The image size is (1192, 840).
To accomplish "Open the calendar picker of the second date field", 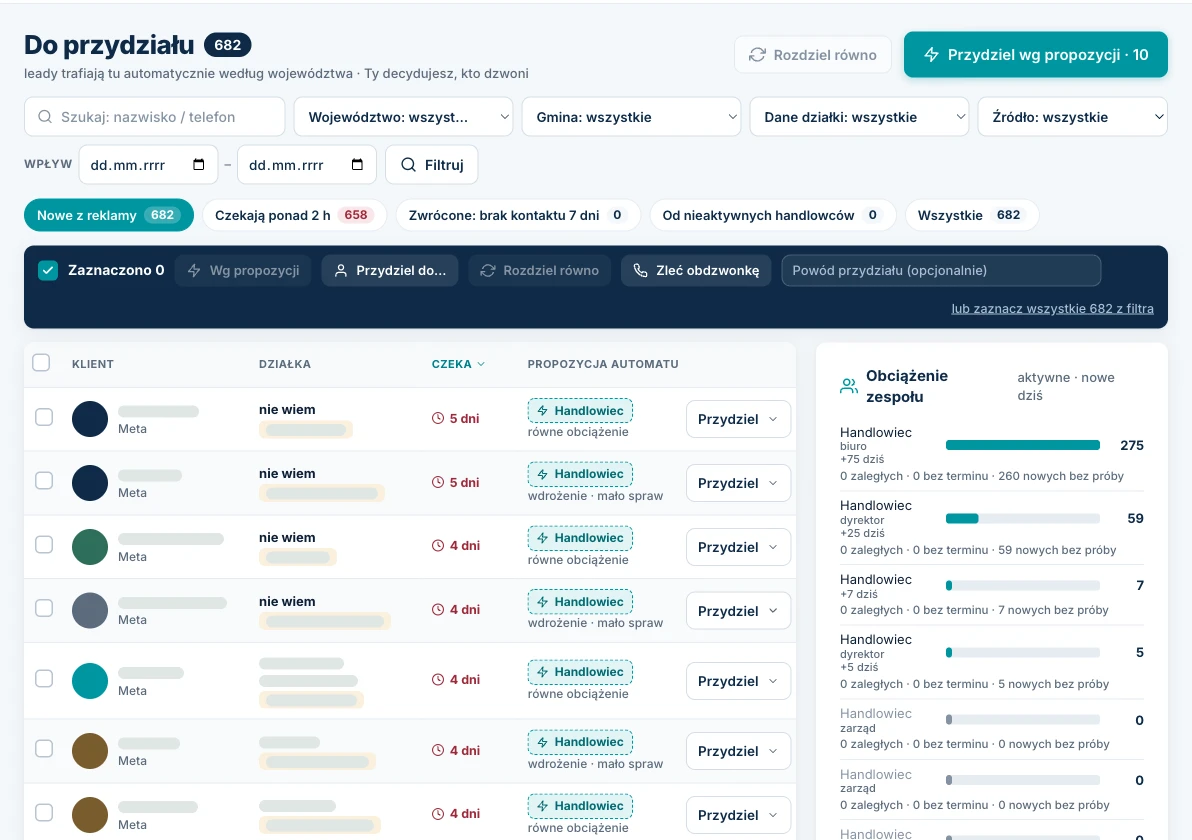I will click(357, 165).
